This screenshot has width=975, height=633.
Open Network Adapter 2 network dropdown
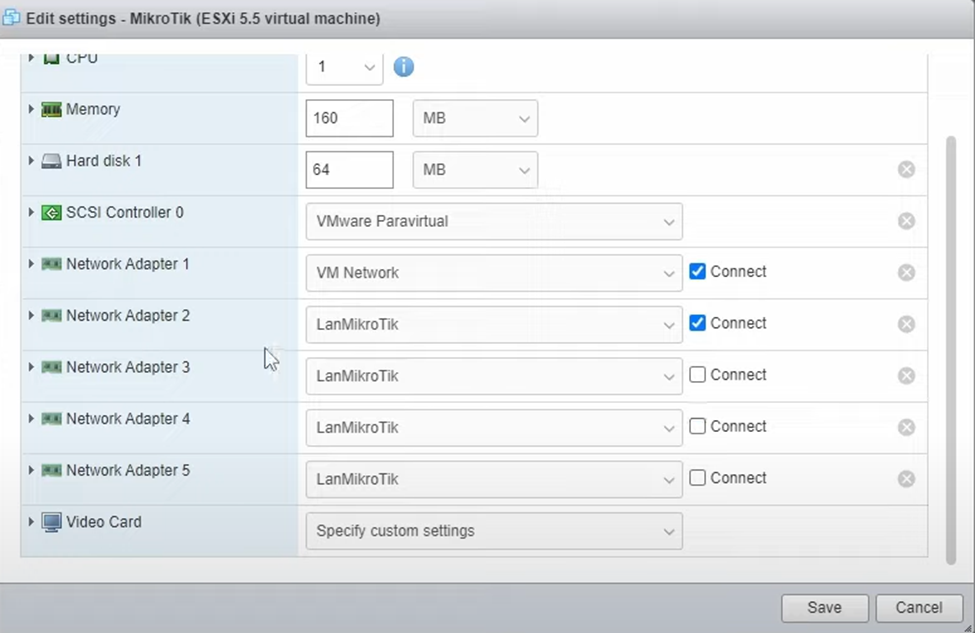[494, 324]
